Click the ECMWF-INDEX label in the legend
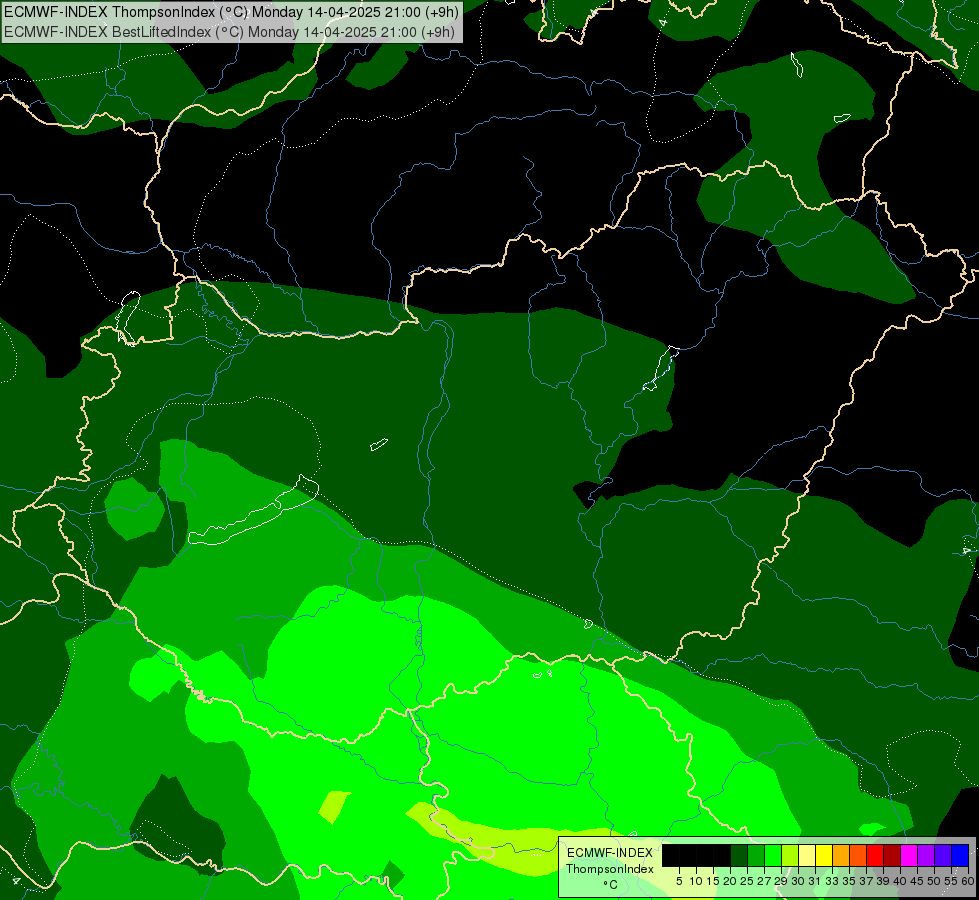Screen dimensions: 979x900 click(609, 853)
